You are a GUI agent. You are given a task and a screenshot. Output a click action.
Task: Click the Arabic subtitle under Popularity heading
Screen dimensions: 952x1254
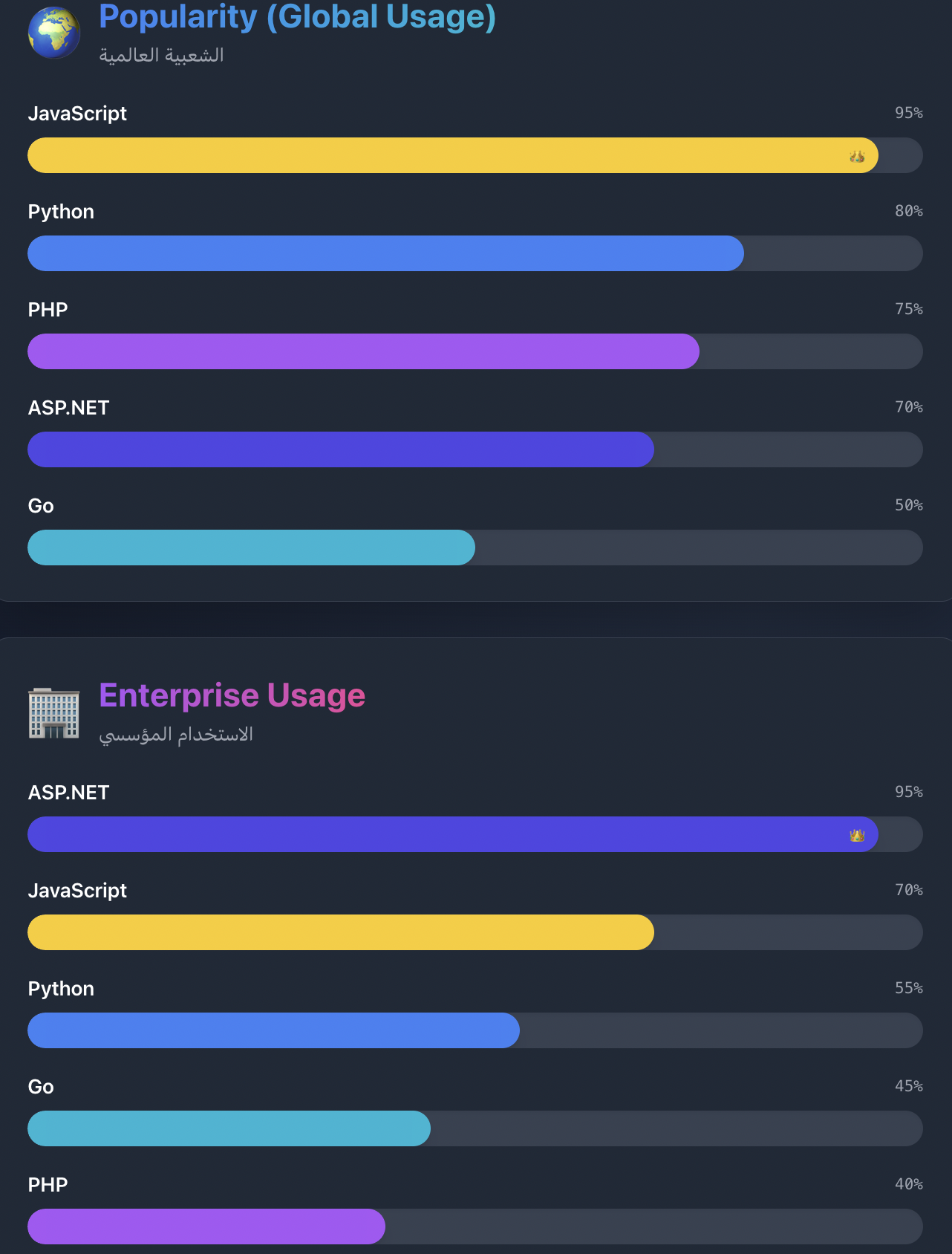tap(161, 56)
